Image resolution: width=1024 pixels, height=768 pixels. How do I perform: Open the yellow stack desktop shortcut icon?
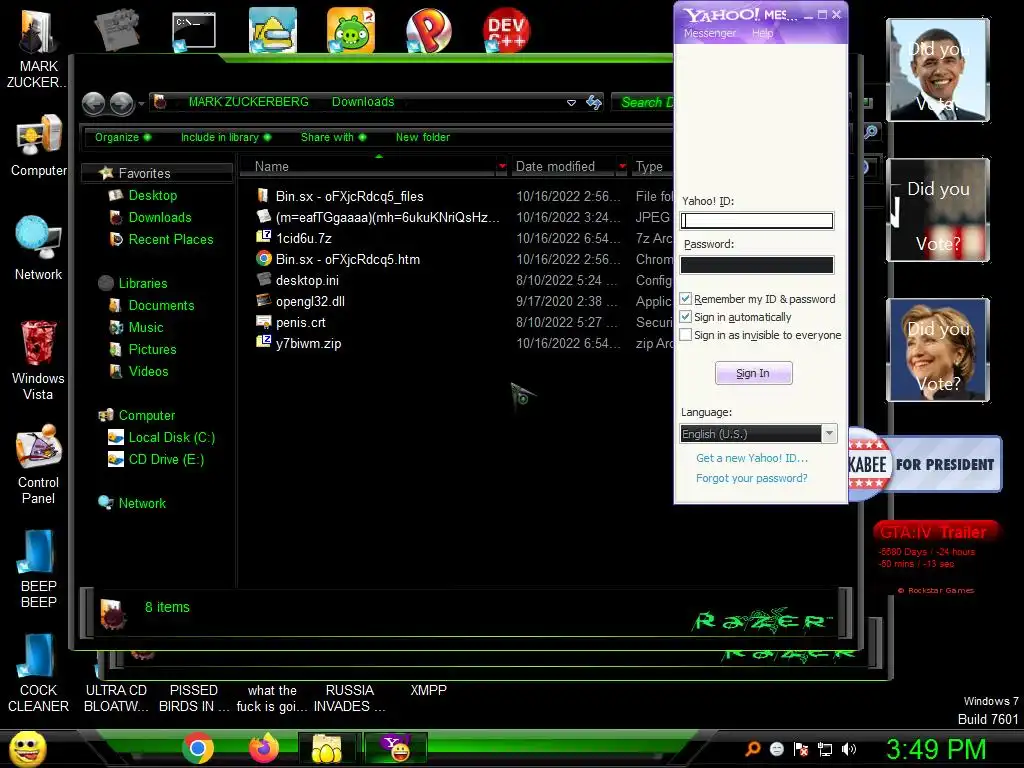[x=273, y=30]
